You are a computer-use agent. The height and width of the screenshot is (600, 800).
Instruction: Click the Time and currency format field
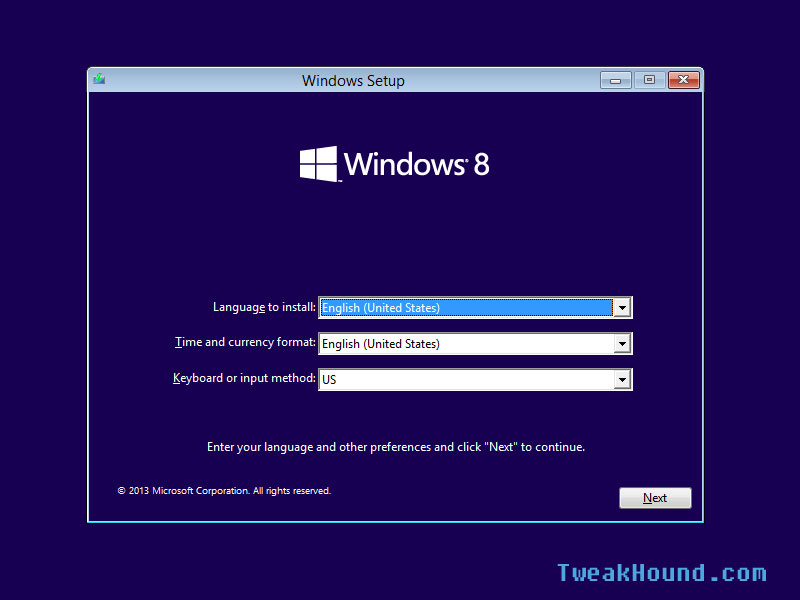pos(475,343)
